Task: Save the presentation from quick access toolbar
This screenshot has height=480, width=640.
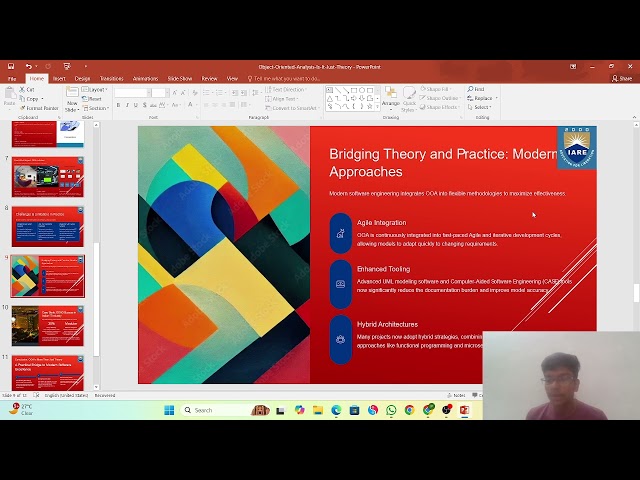Action: (11, 66)
